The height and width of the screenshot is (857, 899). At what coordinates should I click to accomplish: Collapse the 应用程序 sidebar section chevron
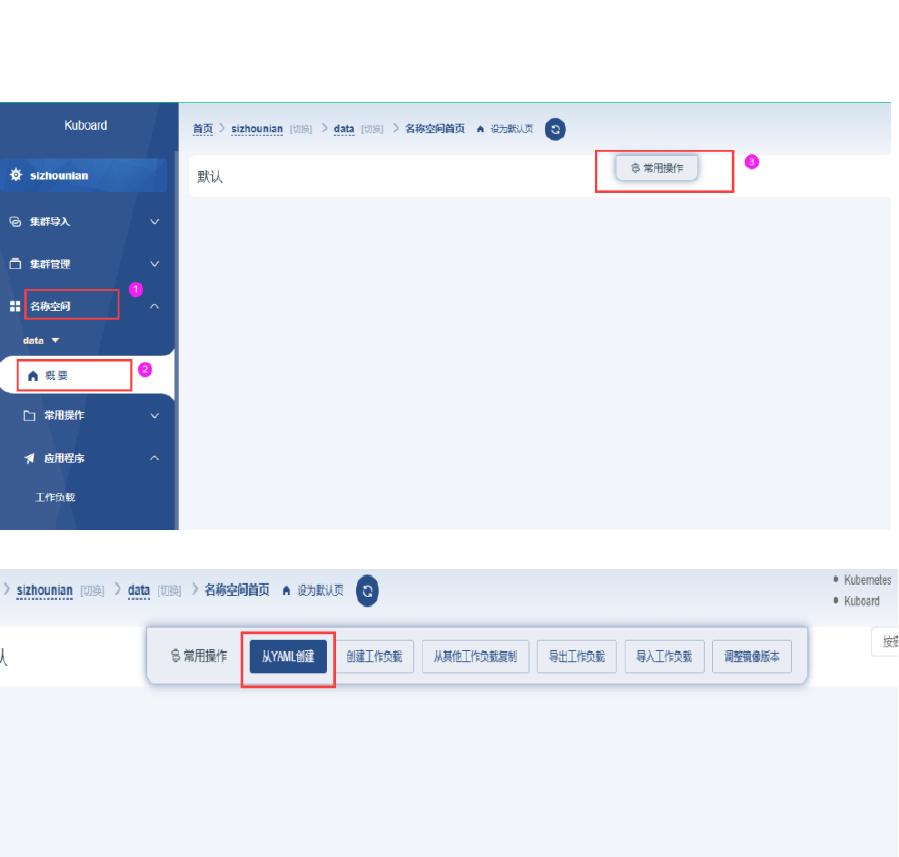[x=154, y=457]
